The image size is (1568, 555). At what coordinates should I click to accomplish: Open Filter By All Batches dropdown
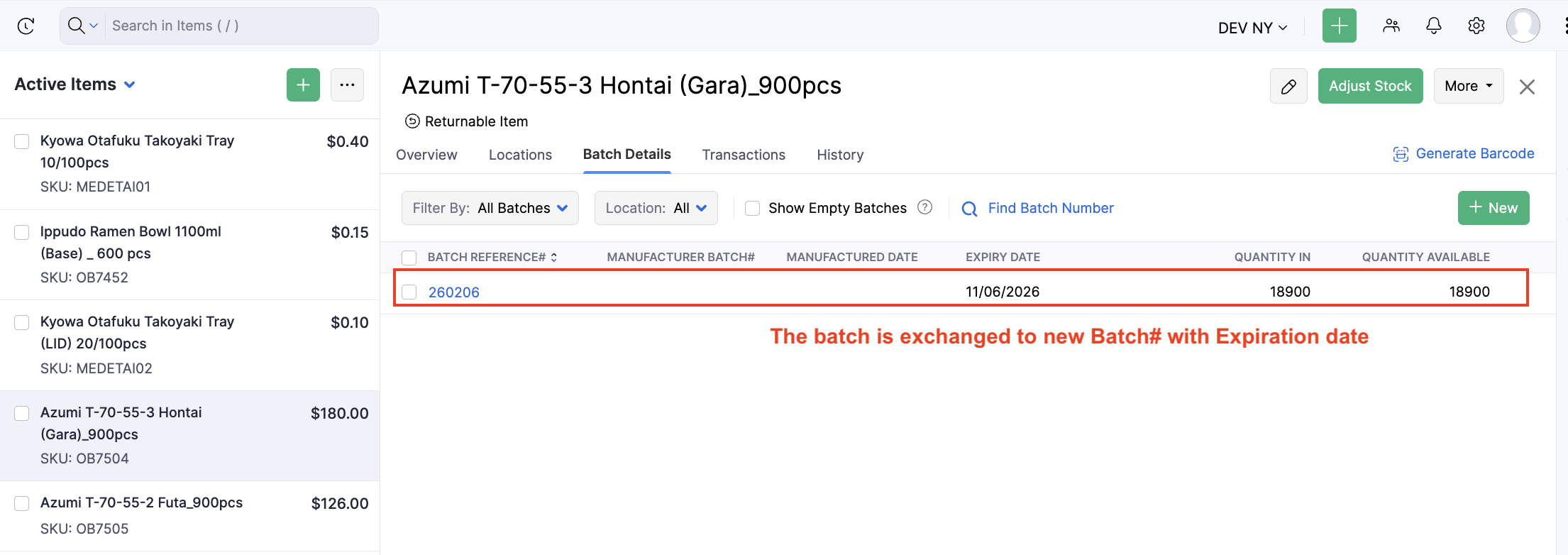[x=490, y=208]
